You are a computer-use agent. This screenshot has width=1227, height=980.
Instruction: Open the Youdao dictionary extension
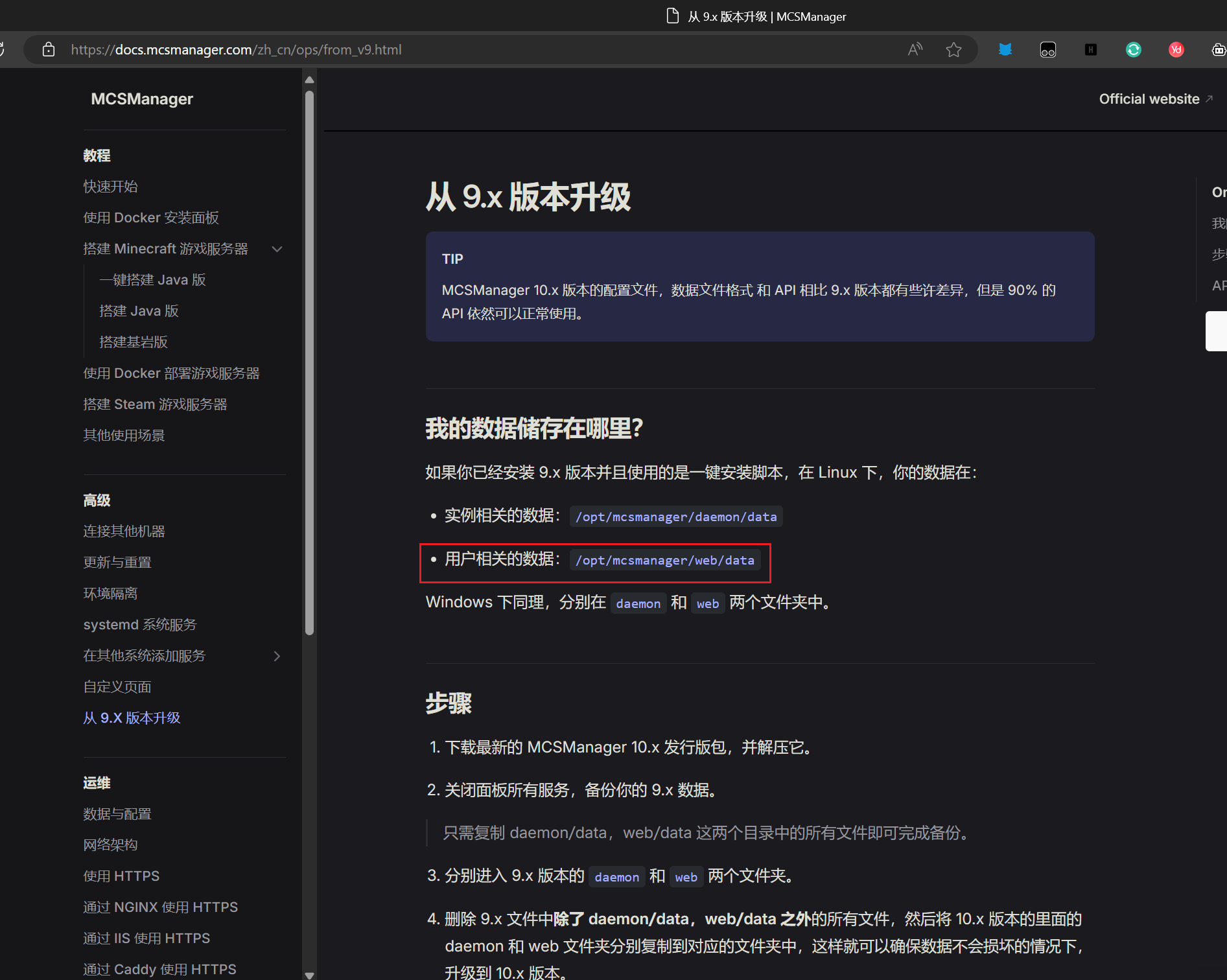tap(1176, 49)
